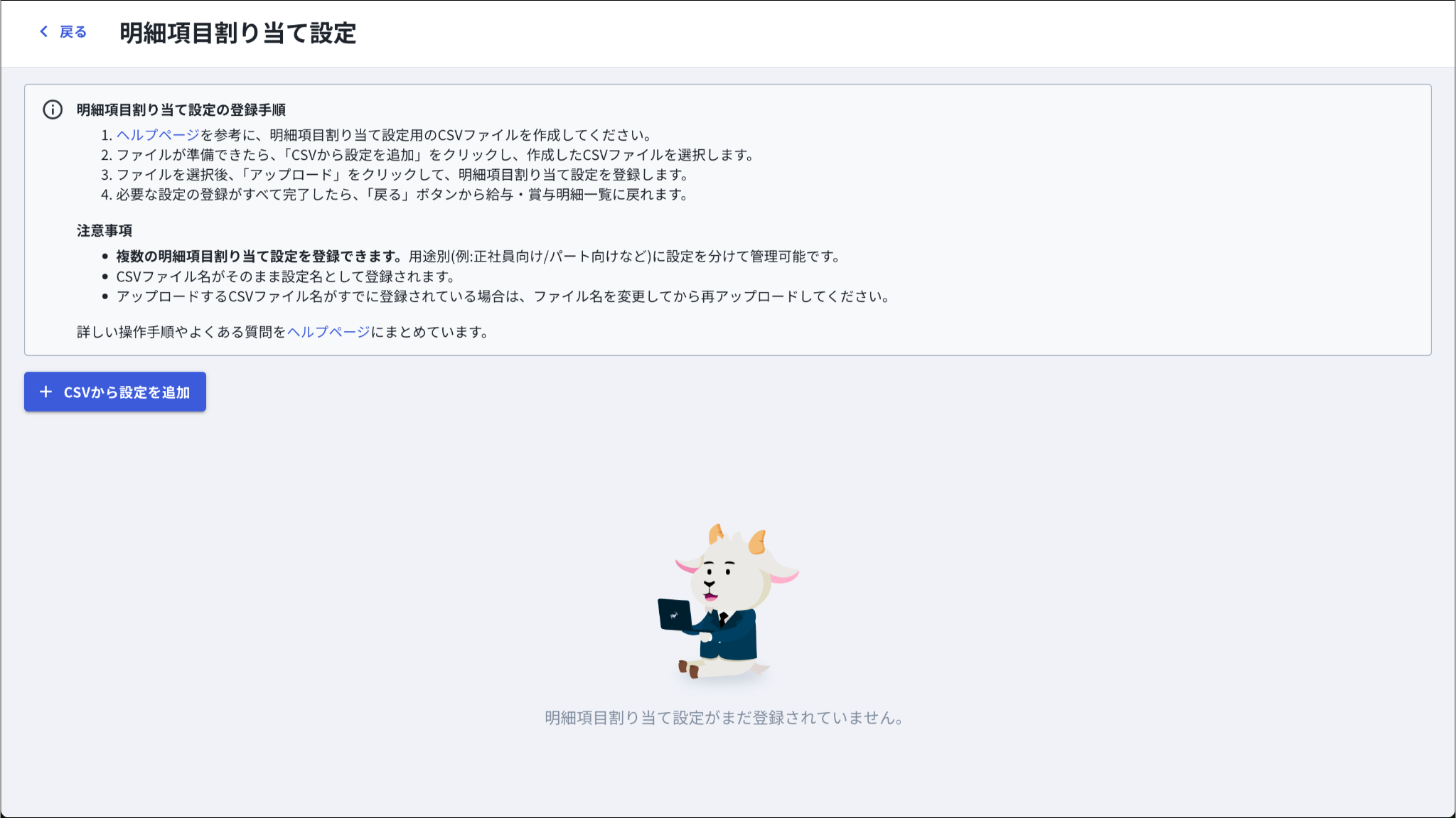Click the info circle icon

[53, 109]
